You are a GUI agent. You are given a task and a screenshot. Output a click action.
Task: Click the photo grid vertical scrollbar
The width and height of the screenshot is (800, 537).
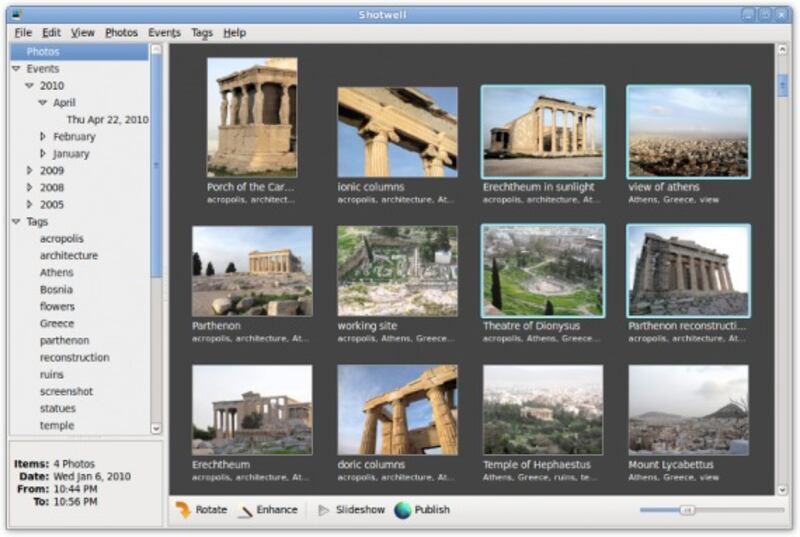pos(782,270)
